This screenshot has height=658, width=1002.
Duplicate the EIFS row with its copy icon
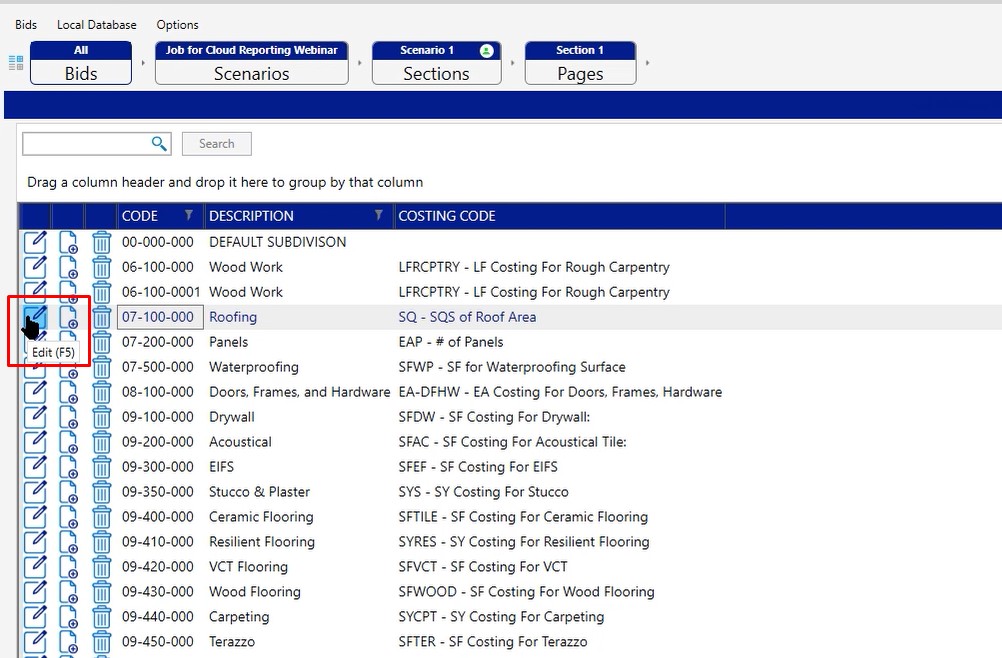click(x=68, y=467)
